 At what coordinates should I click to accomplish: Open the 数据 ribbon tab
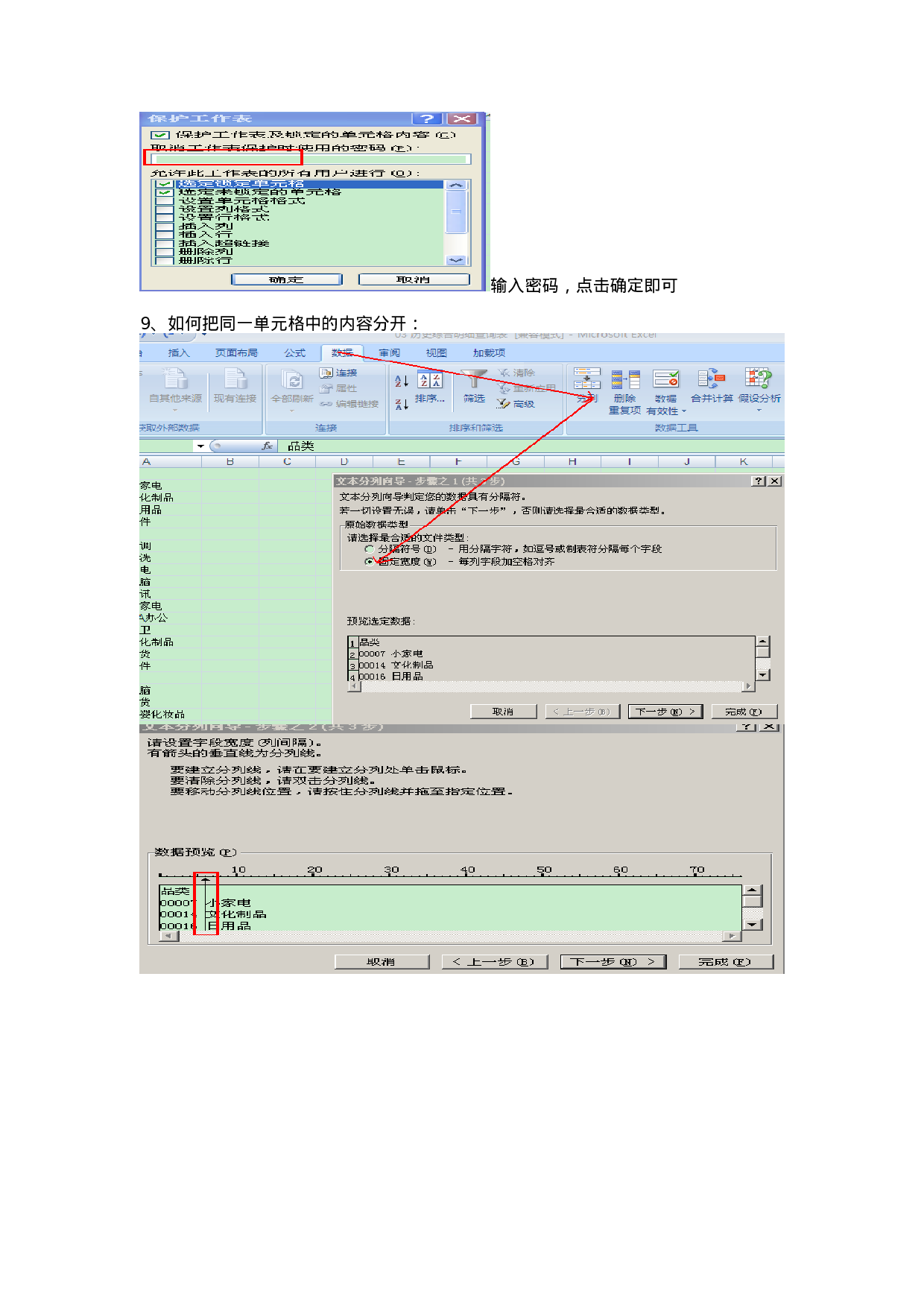coord(342,353)
